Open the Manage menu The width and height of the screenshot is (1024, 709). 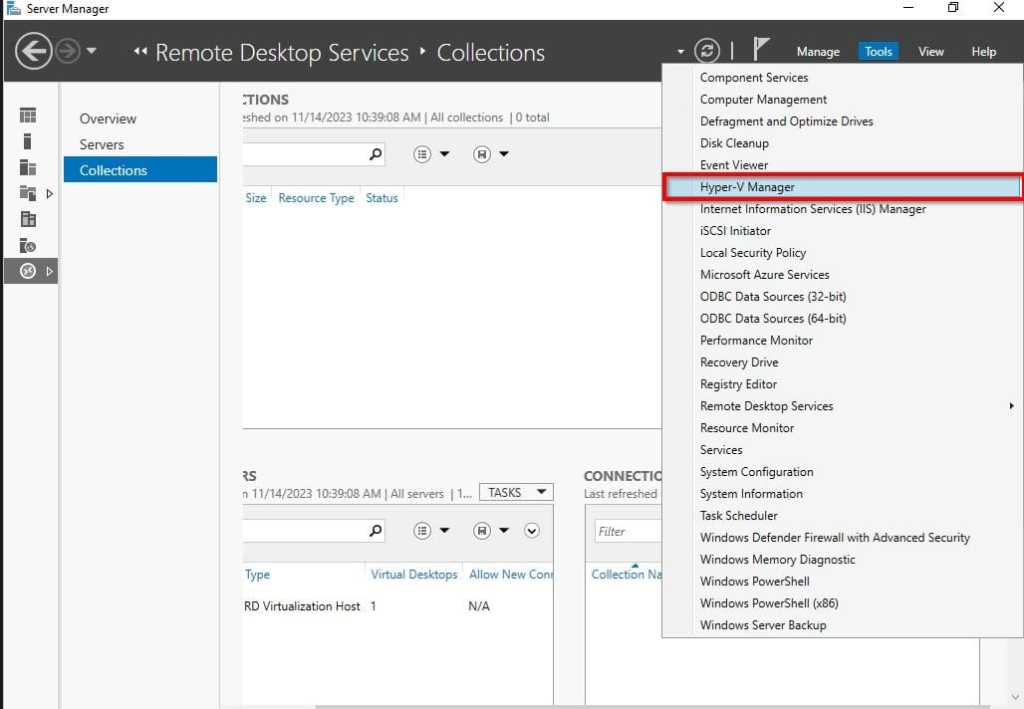pyautogui.click(x=818, y=52)
